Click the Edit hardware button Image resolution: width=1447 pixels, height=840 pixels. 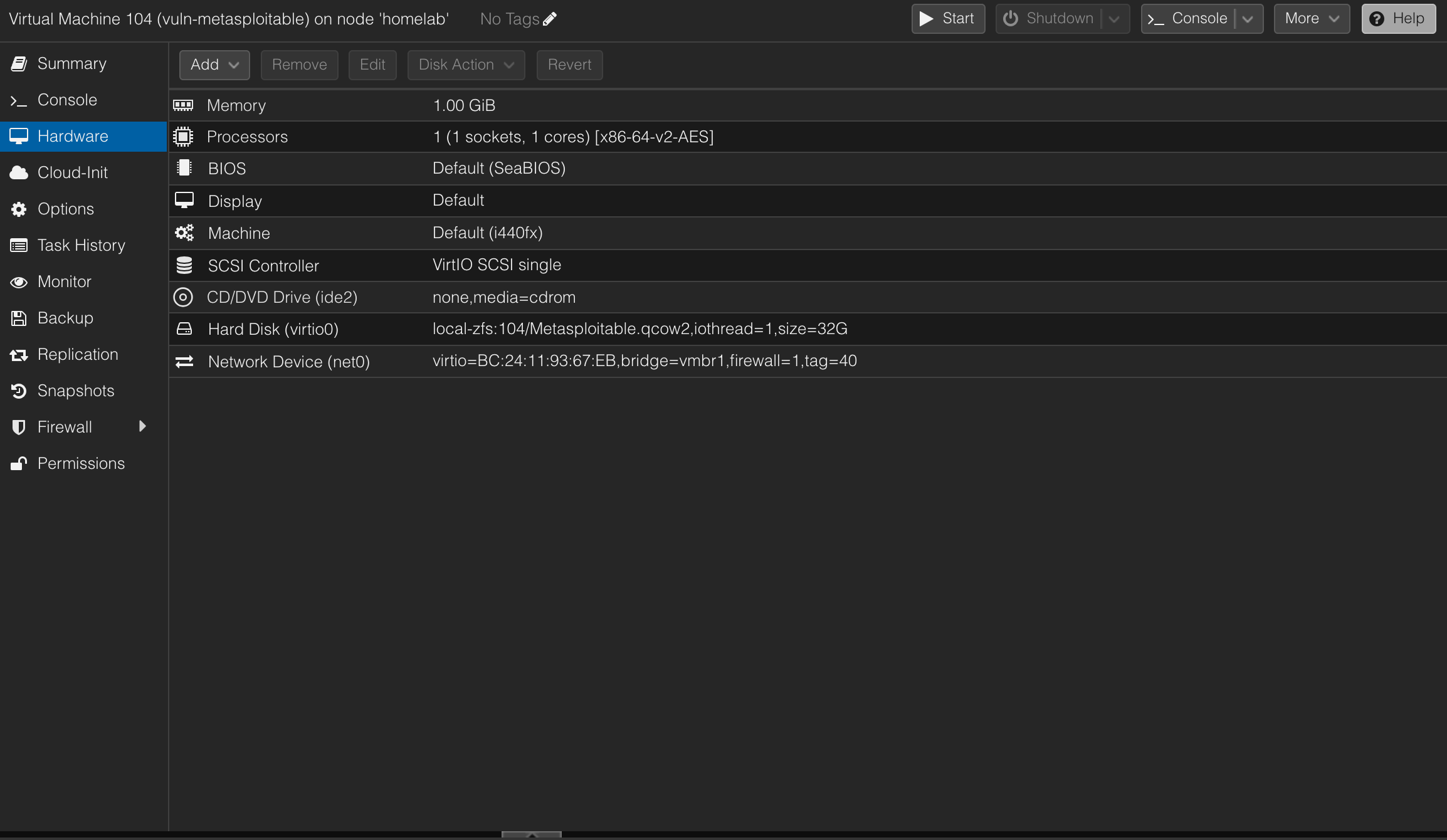click(x=372, y=65)
